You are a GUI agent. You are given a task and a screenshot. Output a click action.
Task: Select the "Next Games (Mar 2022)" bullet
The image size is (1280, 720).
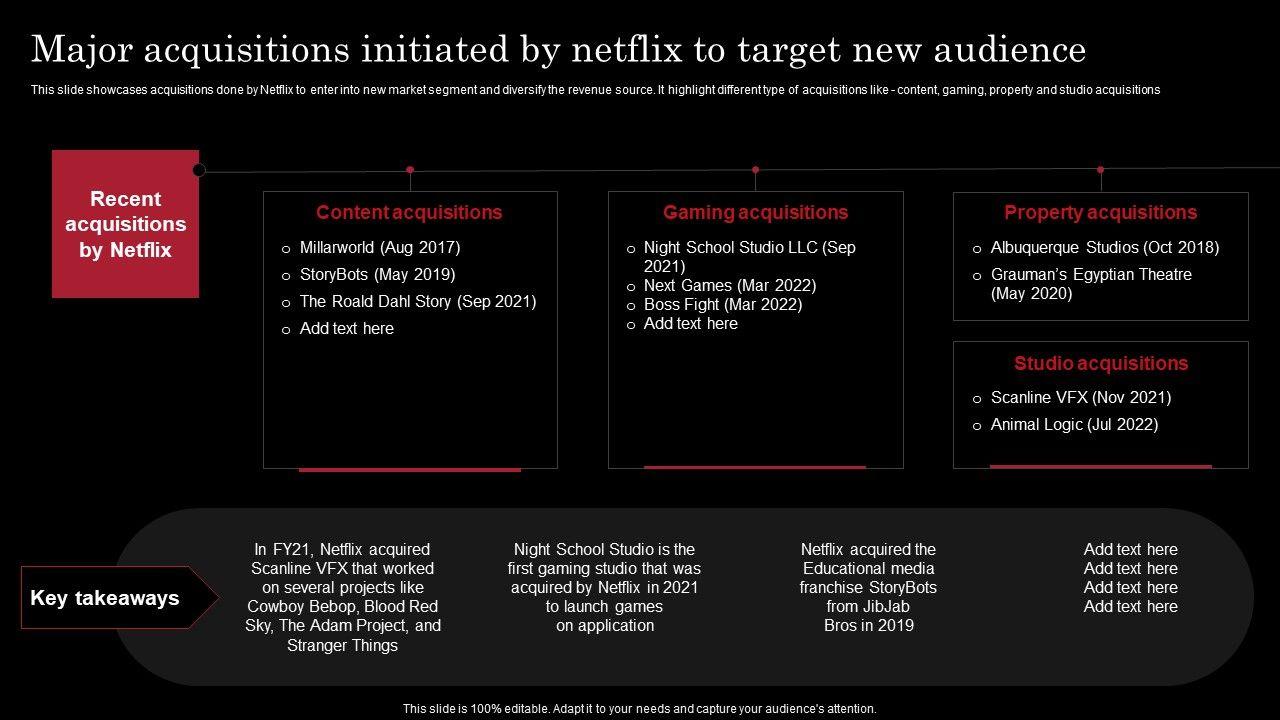(x=730, y=285)
